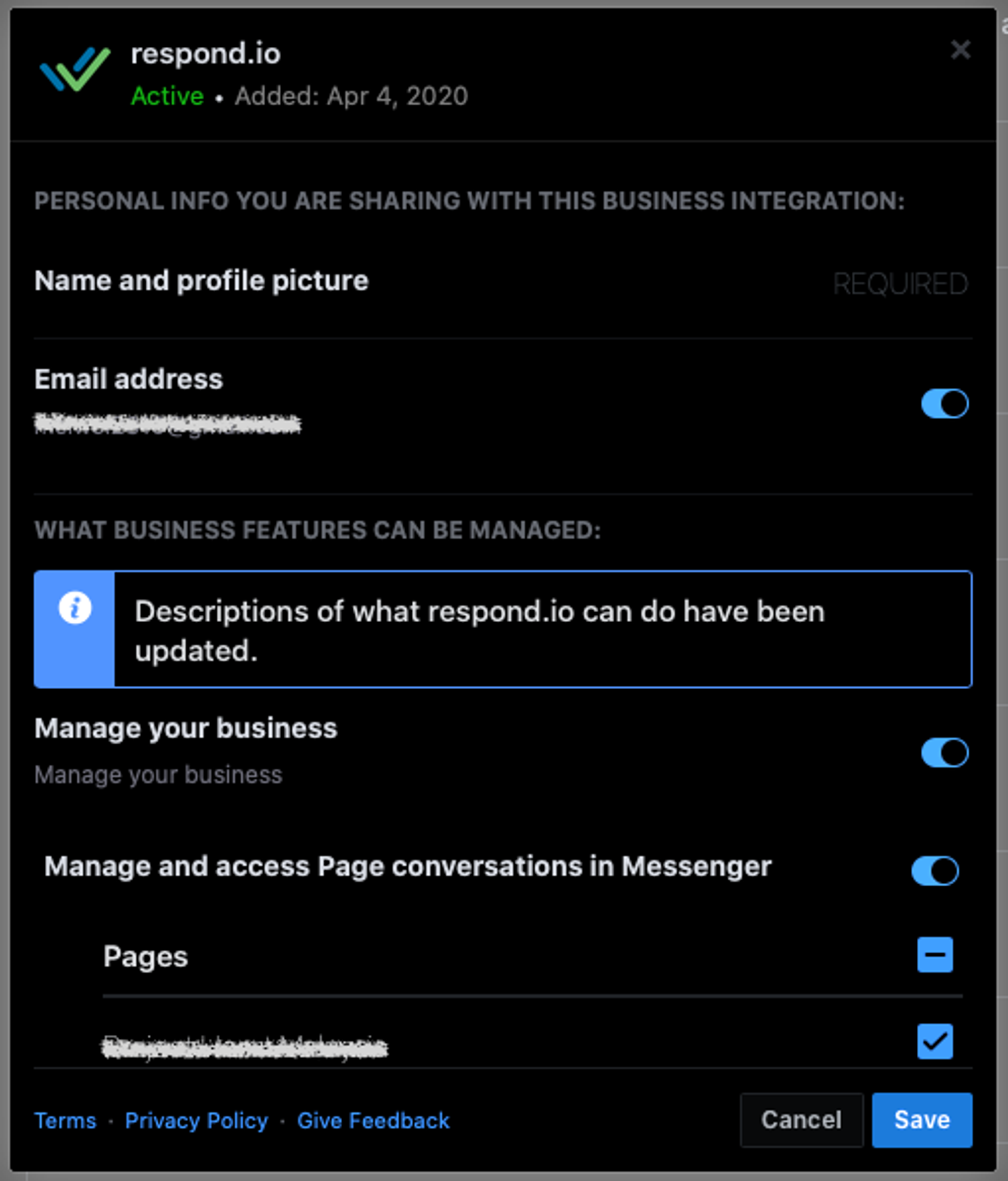Close the respond.io dialog with X
1008x1181 pixels.
coord(960,49)
